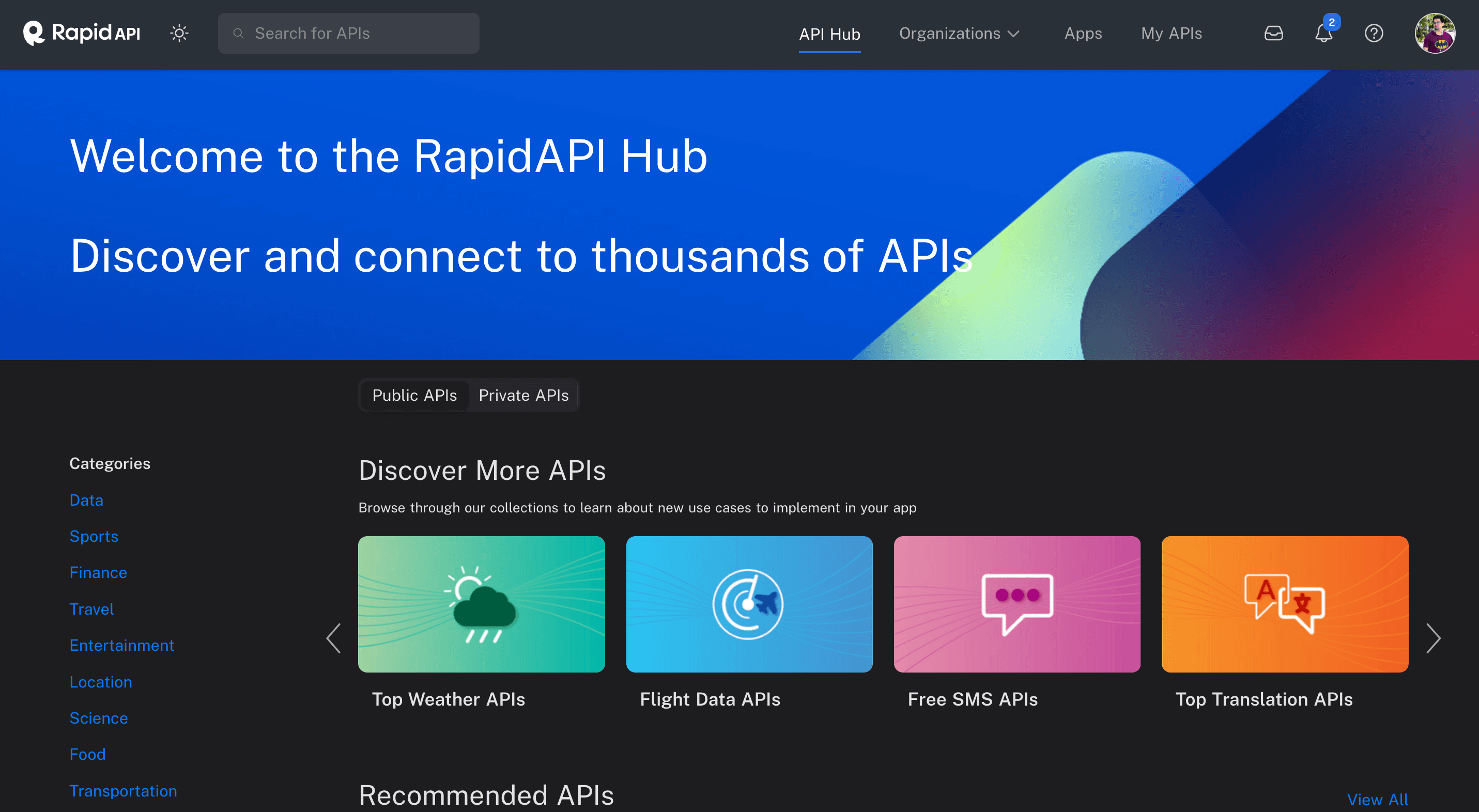The height and width of the screenshot is (812, 1479).
Task: Click the Top Translation APIs title
Action: (1264, 699)
